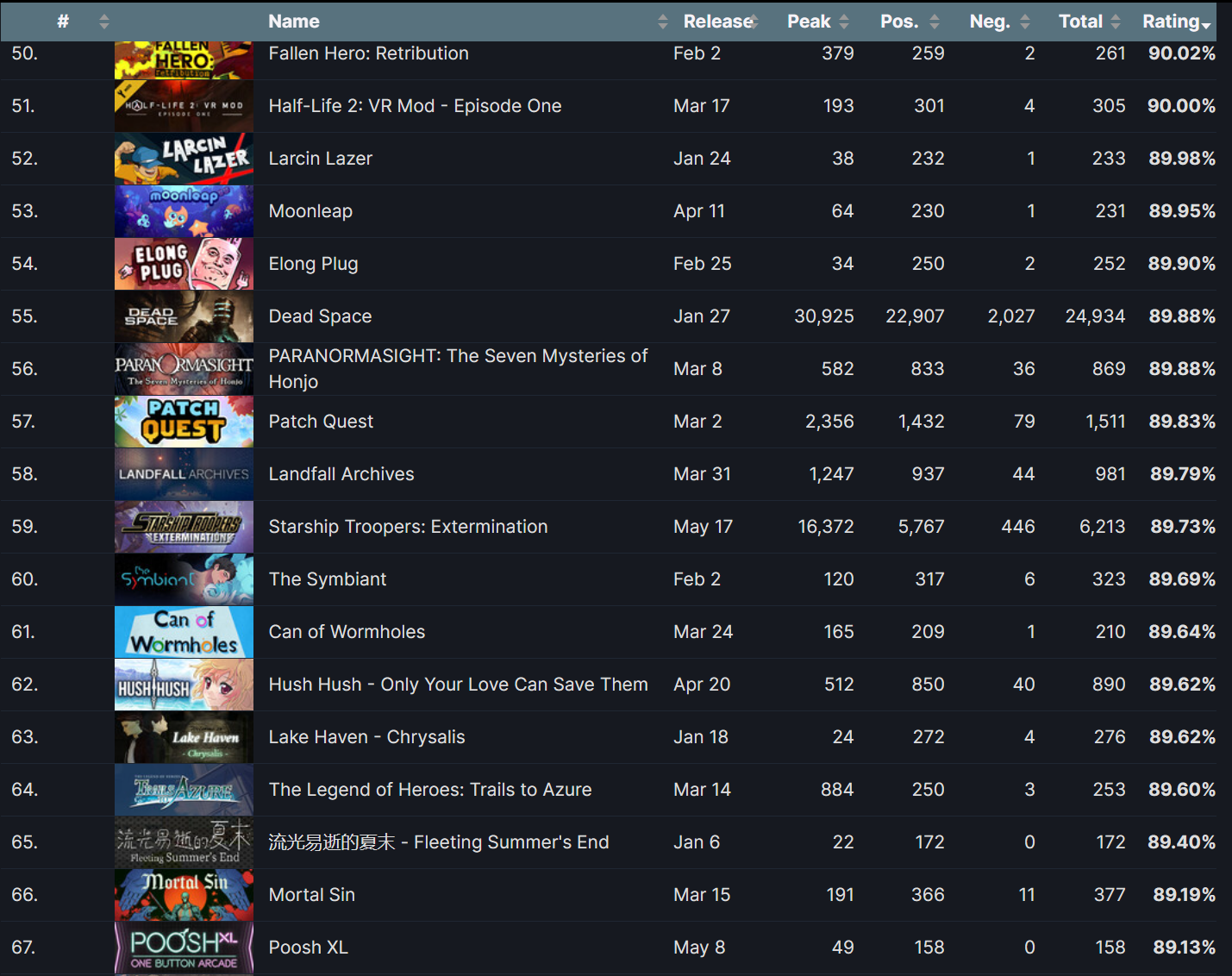Viewport: 1232px width, 976px height.
Task: Select rank number 55.
Action: (x=24, y=316)
